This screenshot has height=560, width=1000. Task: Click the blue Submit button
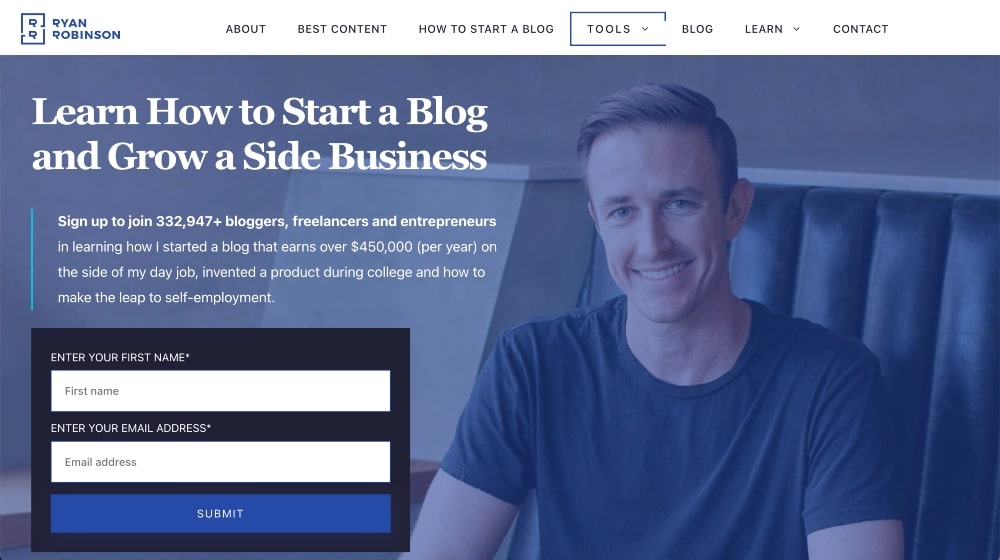(221, 513)
